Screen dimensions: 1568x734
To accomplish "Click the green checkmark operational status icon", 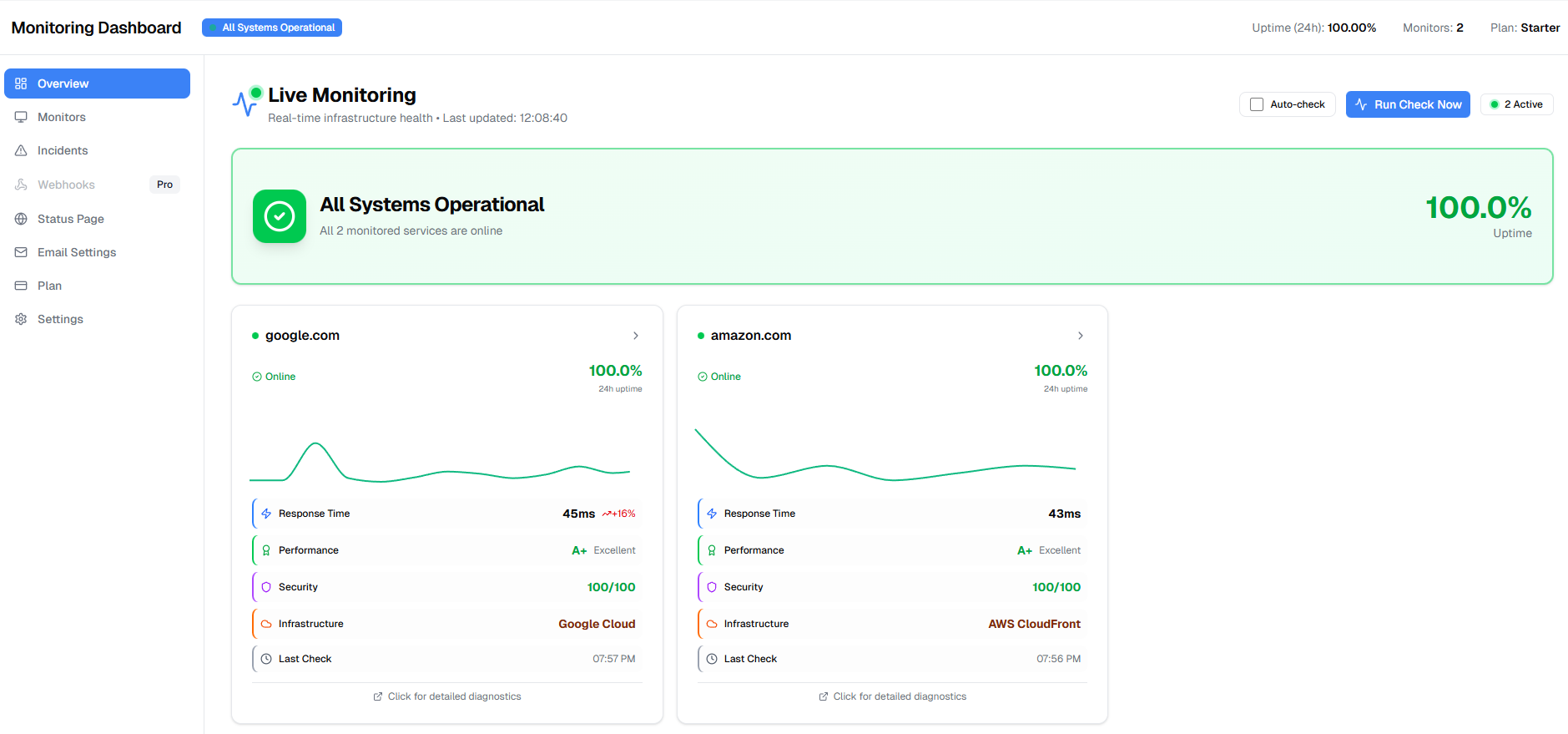I will (x=280, y=216).
